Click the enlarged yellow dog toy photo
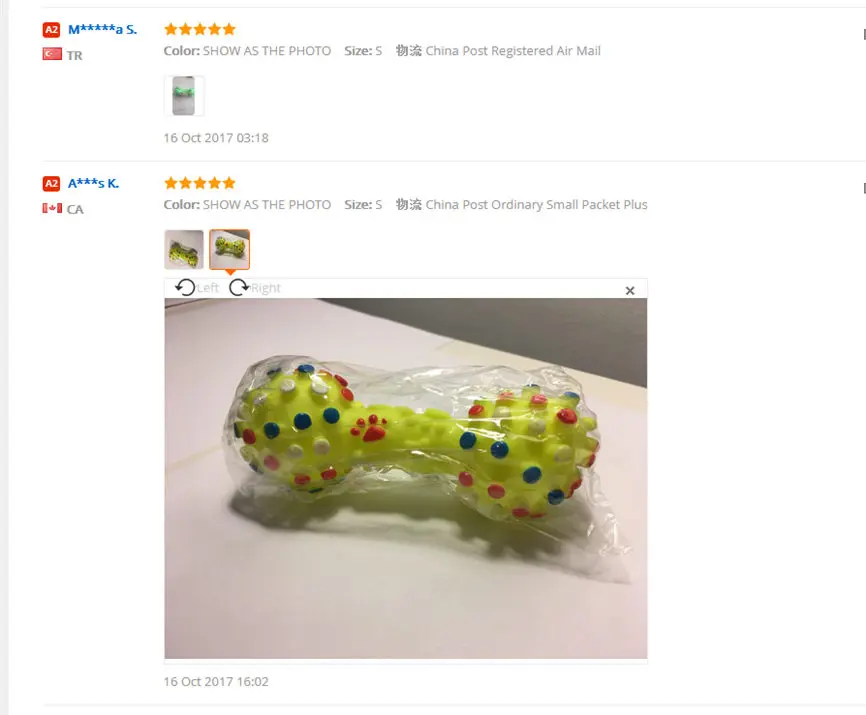The image size is (866, 715). pos(406,478)
